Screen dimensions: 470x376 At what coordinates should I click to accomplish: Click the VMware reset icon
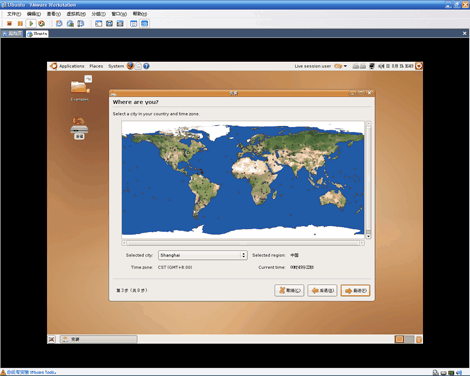41,23
